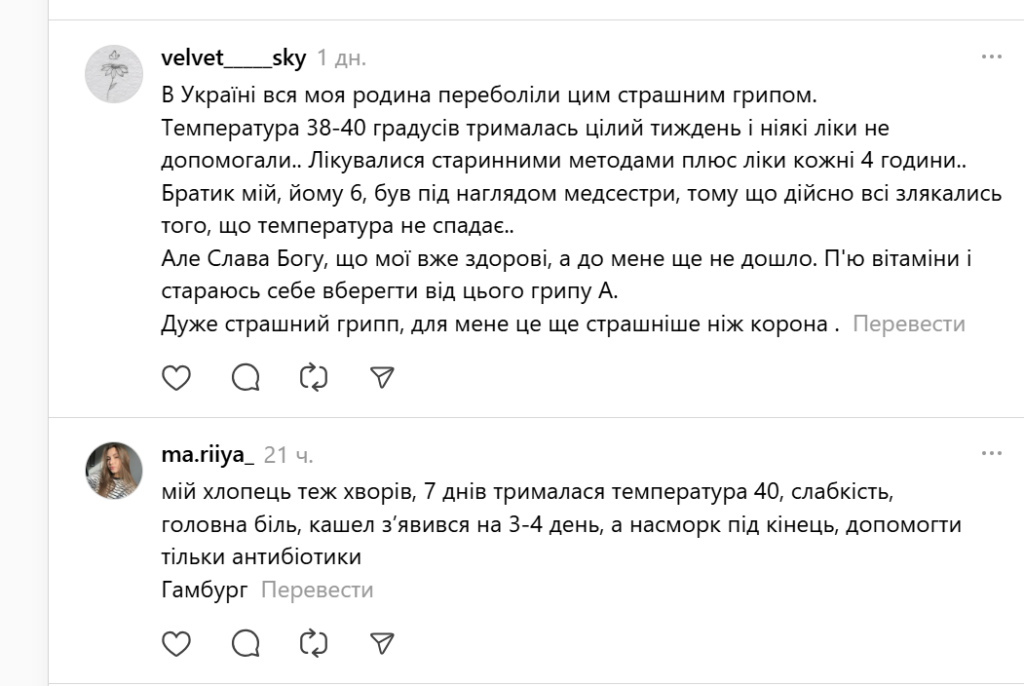The height and width of the screenshot is (686, 1024).
Task: Click velvet____sky flower avatar
Action: (112, 73)
